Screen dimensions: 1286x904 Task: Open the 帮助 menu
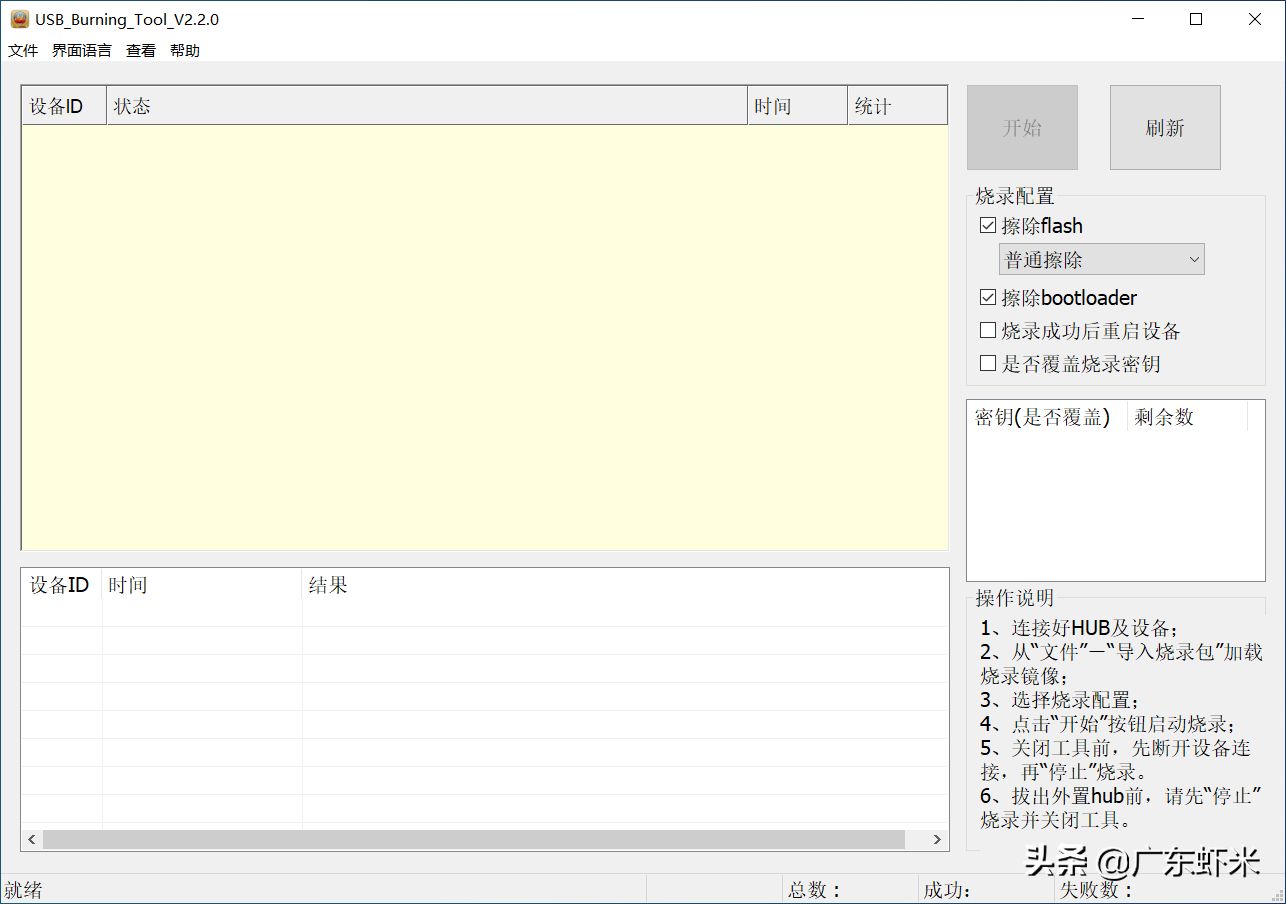coord(185,50)
